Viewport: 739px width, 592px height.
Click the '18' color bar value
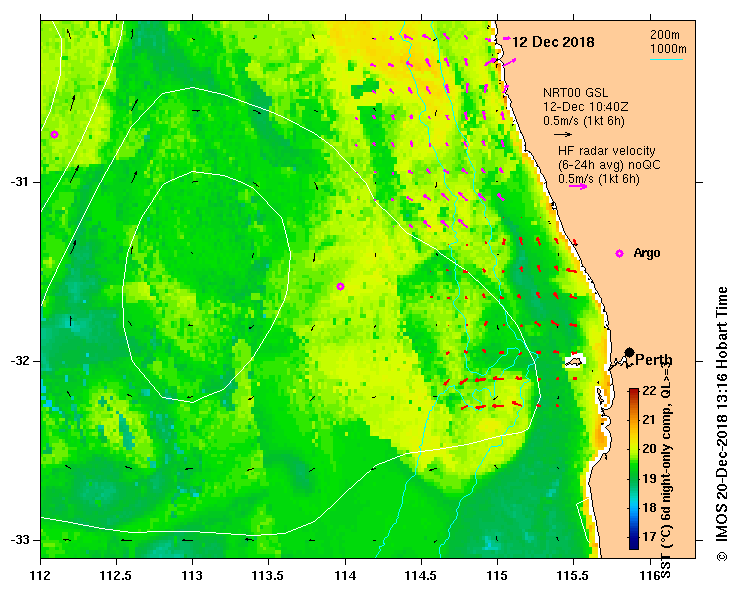point(649,507)
